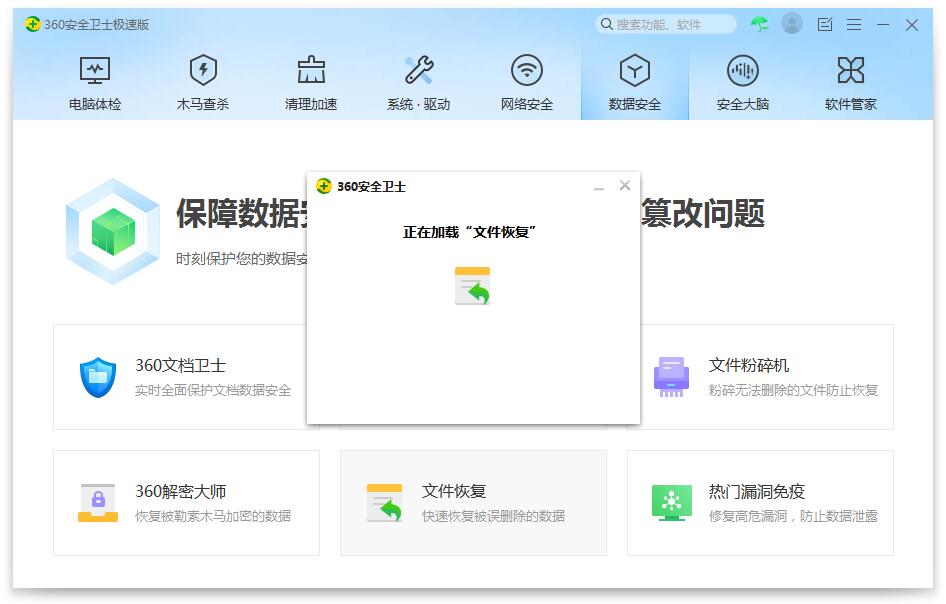Open the 清理加速 broom icon

coord(311,70)
